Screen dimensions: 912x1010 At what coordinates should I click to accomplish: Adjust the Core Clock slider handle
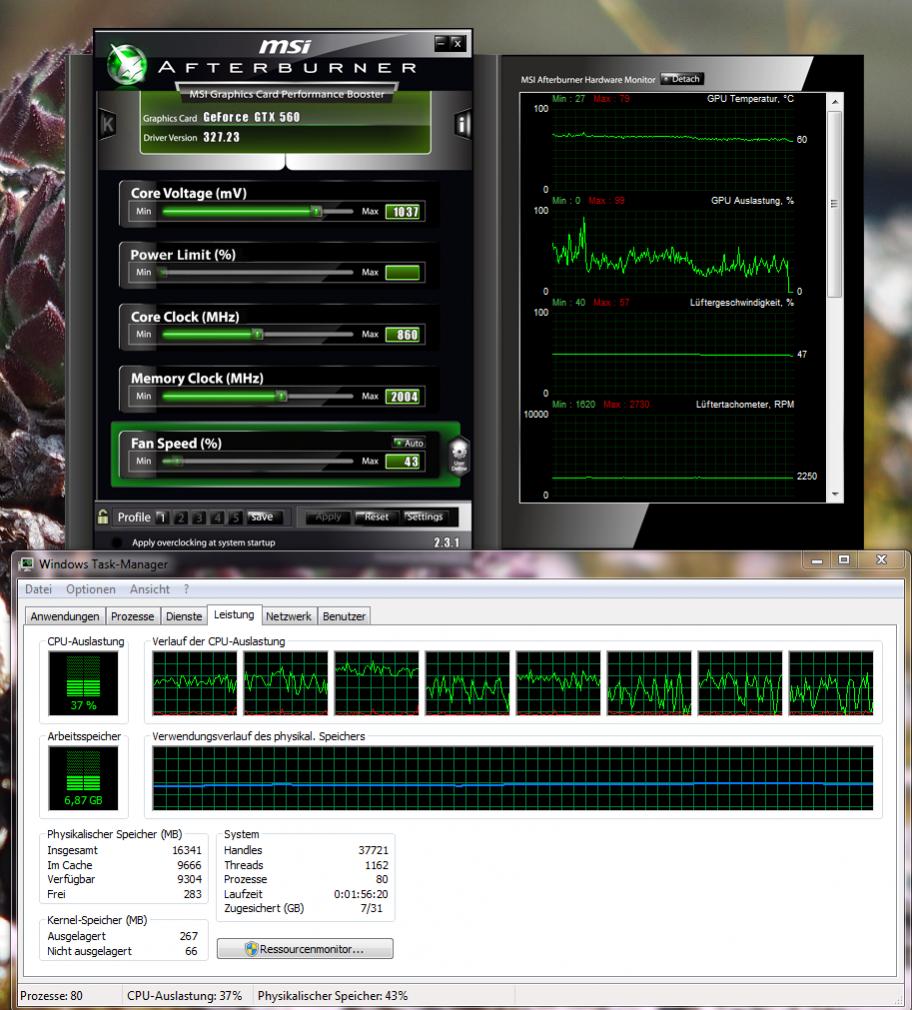pos(258,334)
